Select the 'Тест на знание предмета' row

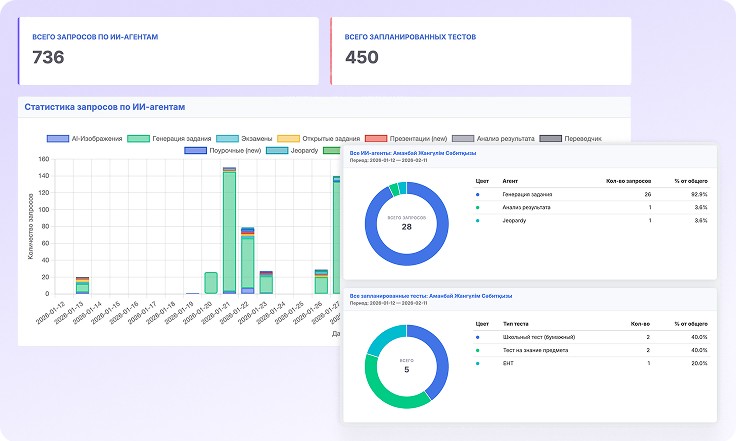point(592,351)
